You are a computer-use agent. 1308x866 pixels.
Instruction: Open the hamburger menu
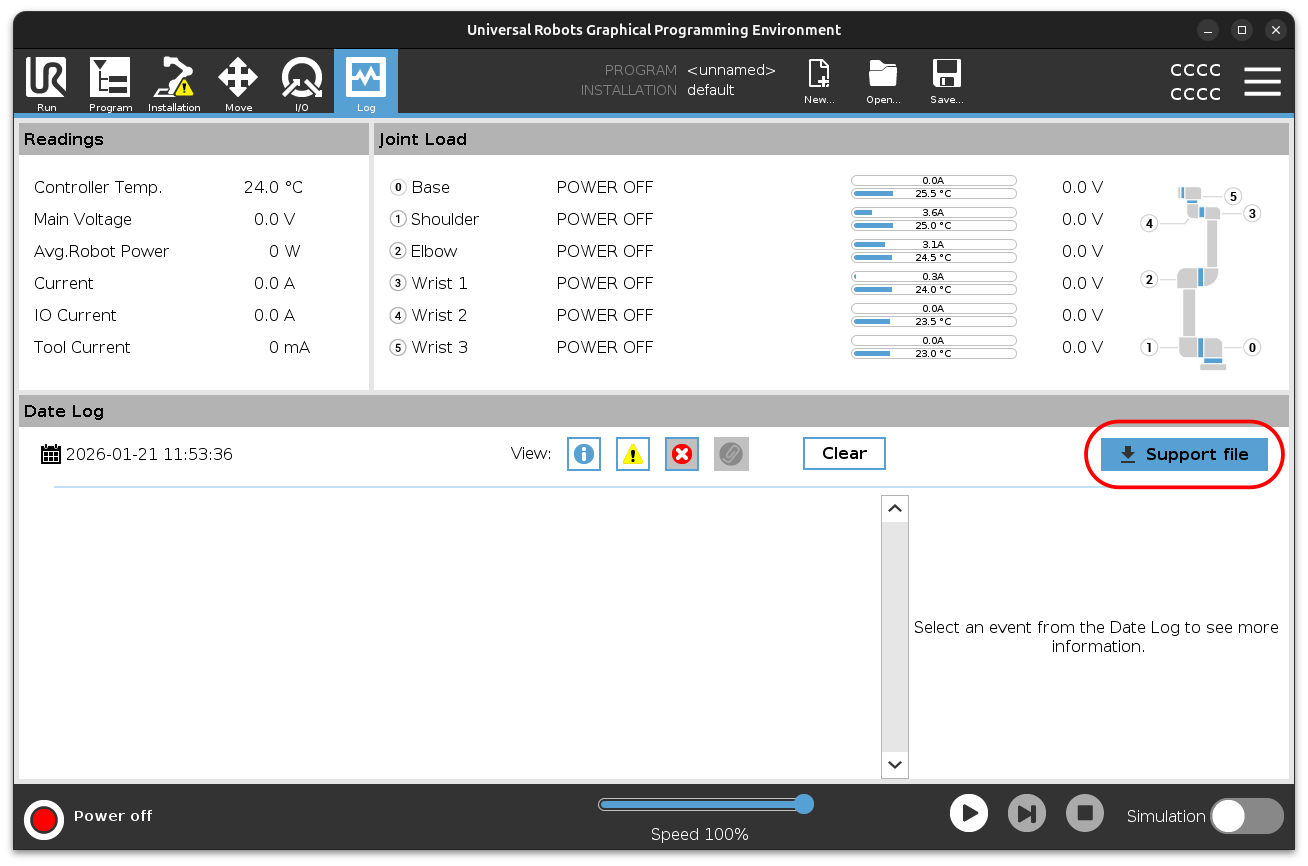(x=1262, y=82)
